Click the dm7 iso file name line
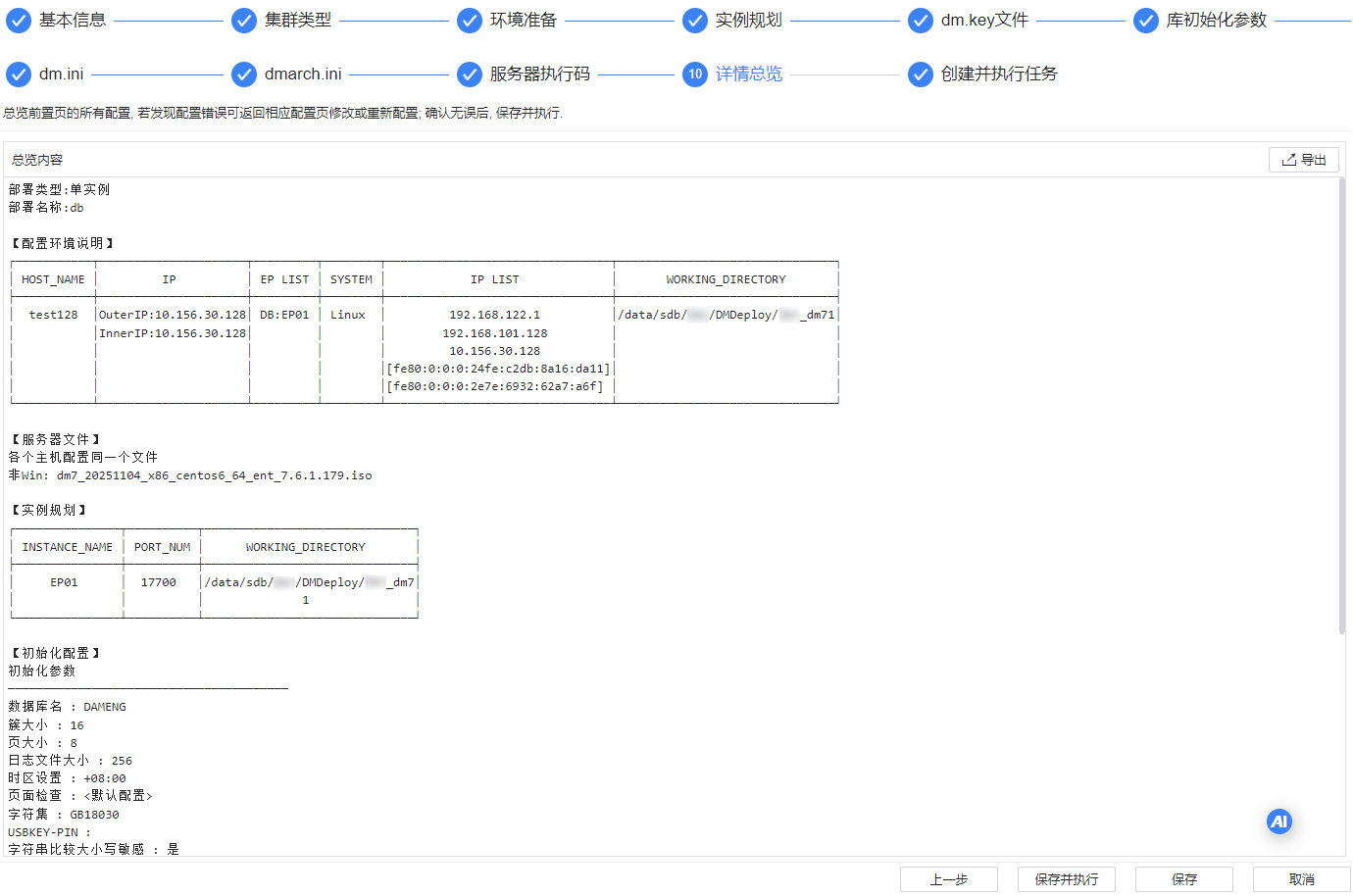Screen dimensions: 1353x896 (x=190, y=475)
